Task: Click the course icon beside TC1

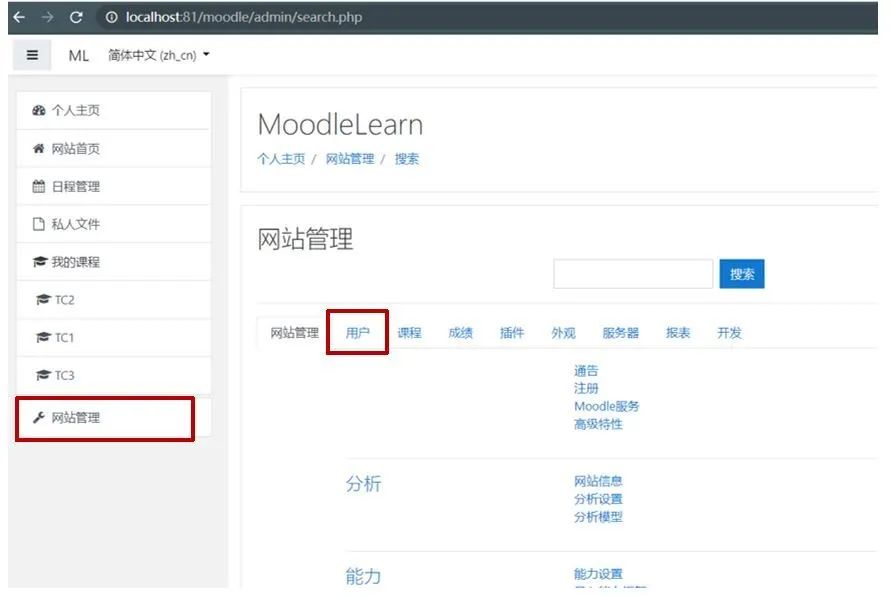Action: click(x=43, y=337)
